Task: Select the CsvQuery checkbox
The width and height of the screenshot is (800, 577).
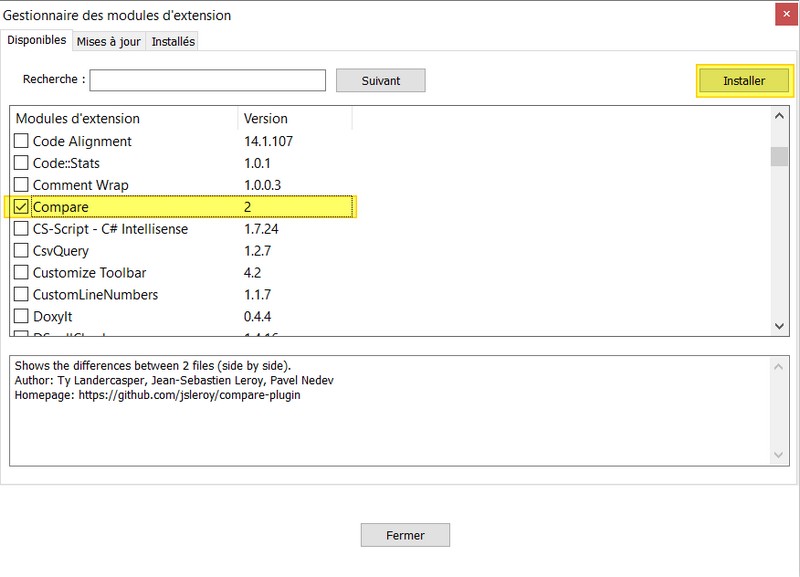Action: (21, 251)
